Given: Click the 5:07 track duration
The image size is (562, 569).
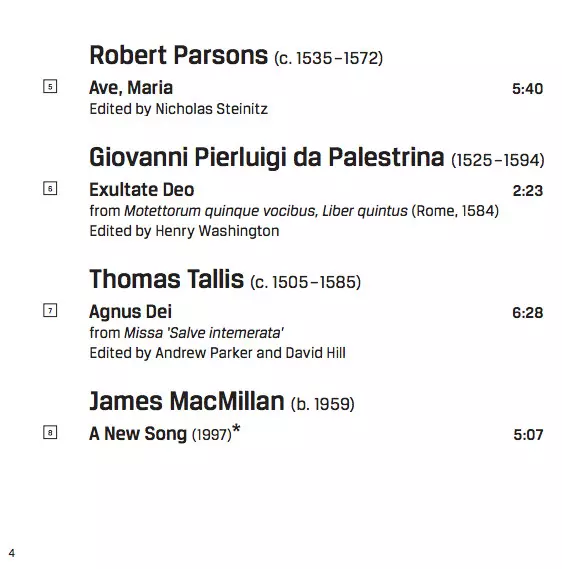Looking at the screenshot, I should (528, 434).
